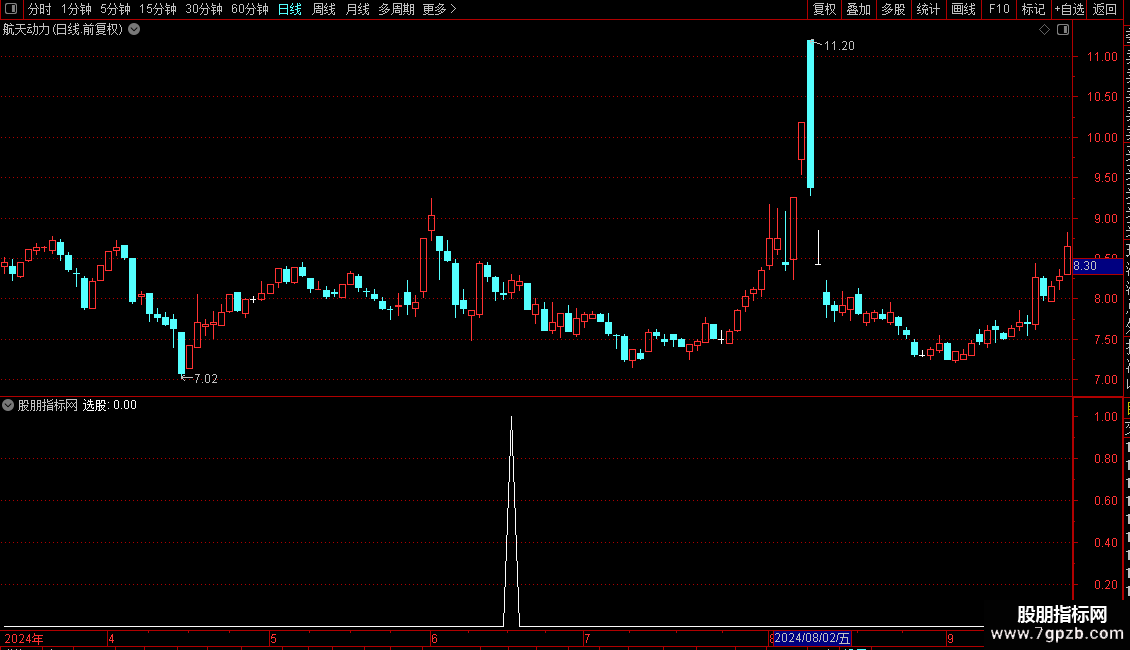
Task: Toggle the 多周期 multi-period view
Action: [396, 9]
